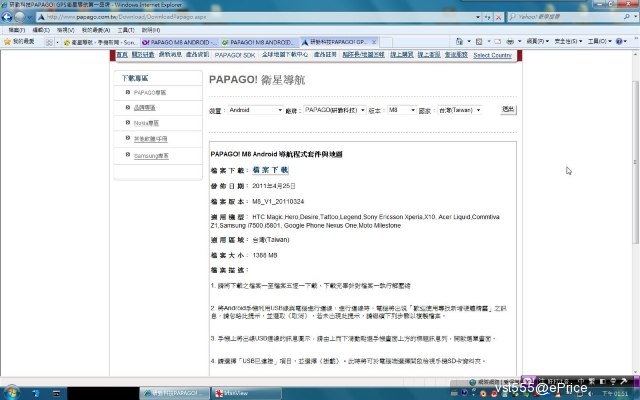
Task: Click the bullet icon beside Nokia專區
Action: (128, 122)
